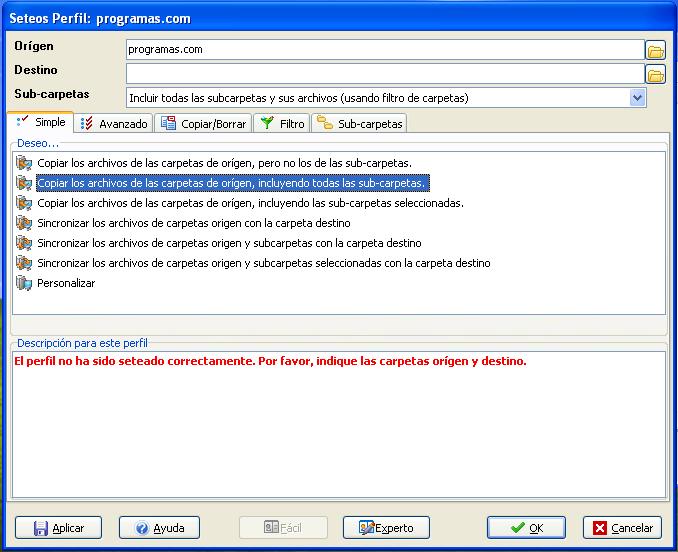Click icon of 'Sincronizar... origen con la carpeta destino'
This screenshot has height=552, width=678.
coord(24,223)
